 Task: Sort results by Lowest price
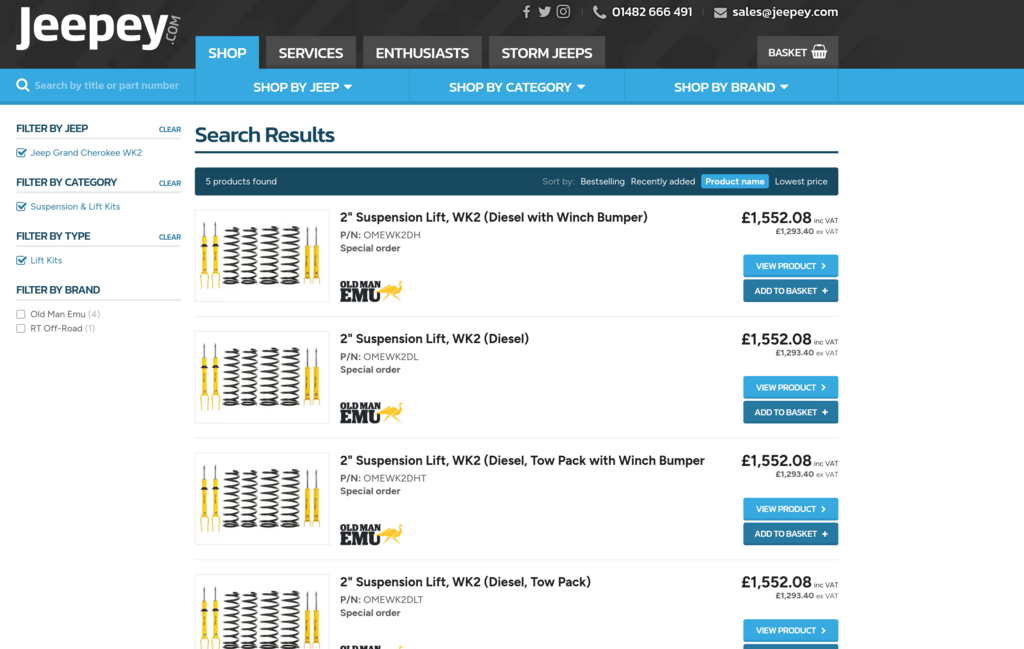pos(801,182)
